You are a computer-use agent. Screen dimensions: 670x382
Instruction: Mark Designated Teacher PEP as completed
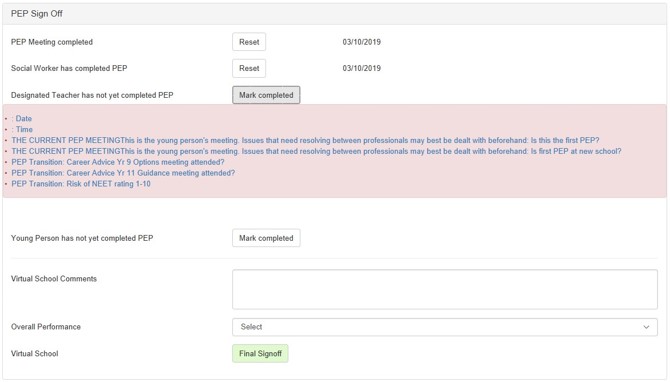click(266, 95)
